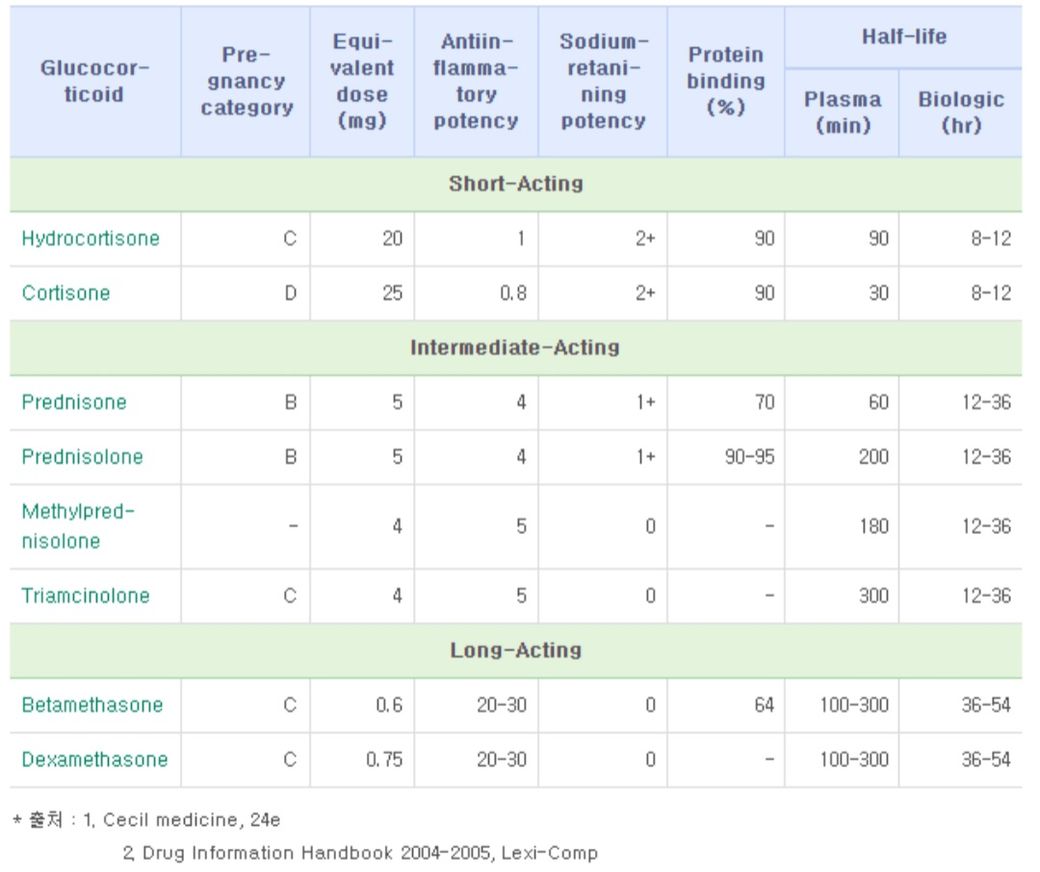Click the Biologic (hr) half-life header

tap(960, 112)
